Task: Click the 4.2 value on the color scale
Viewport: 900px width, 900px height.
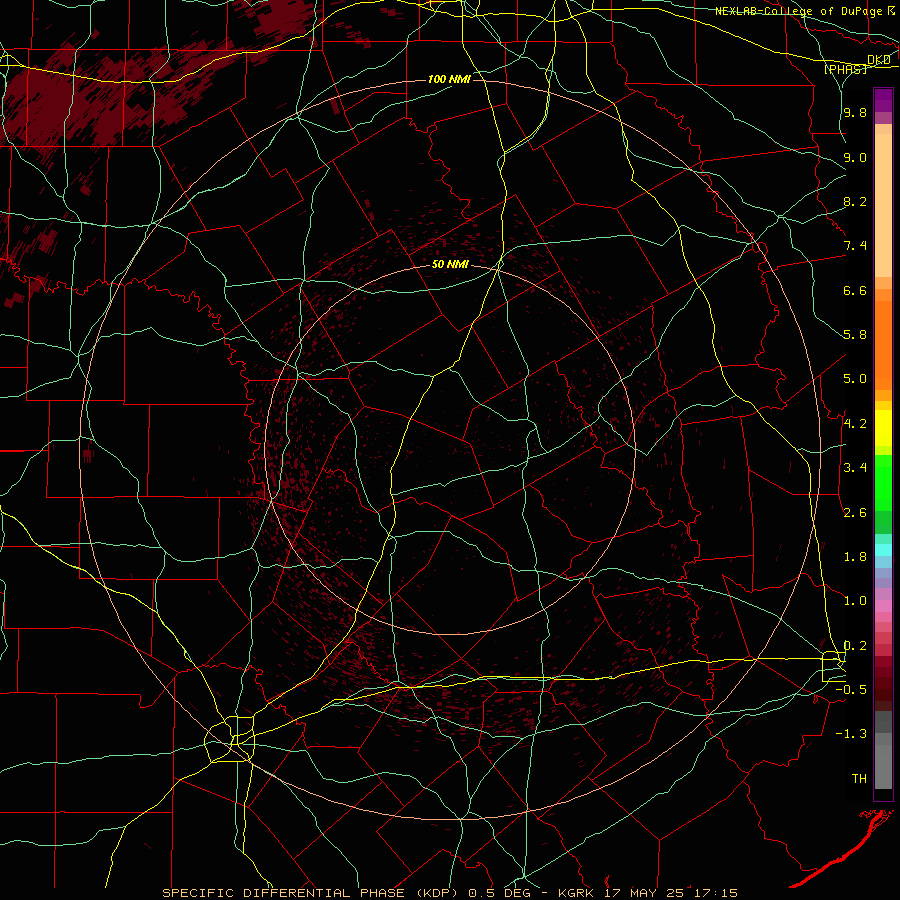Action: point(855,424)
